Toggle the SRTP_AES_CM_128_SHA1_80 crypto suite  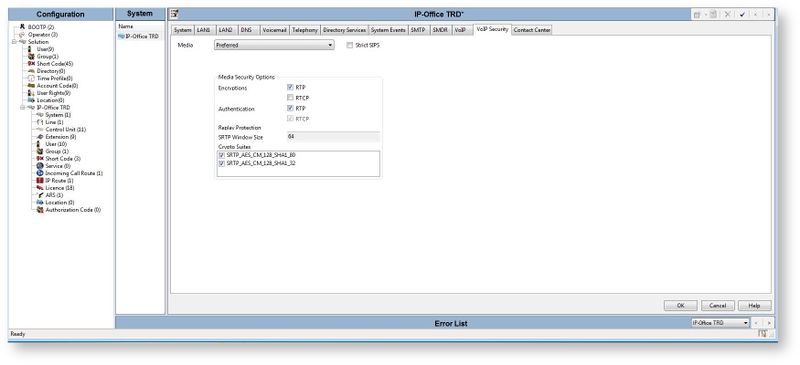click(x=221, y=155)
